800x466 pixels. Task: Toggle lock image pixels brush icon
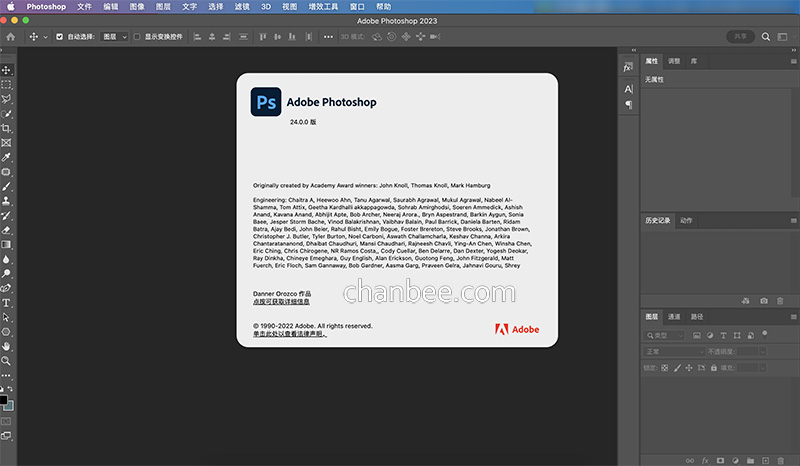pos(677,367)
